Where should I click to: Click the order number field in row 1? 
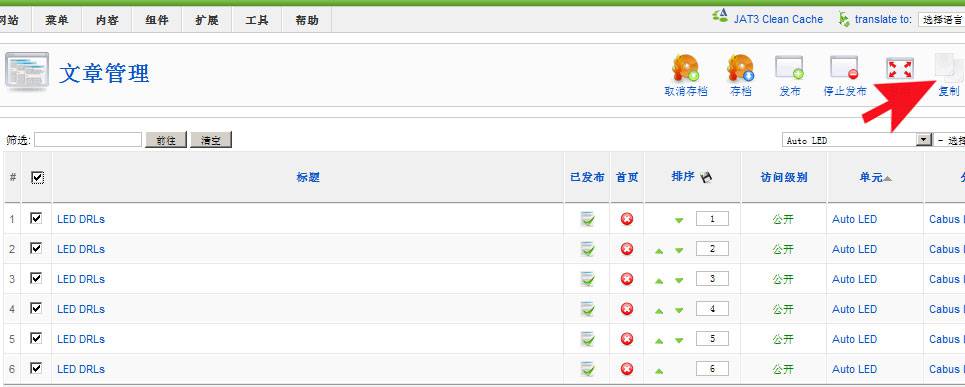[x=712, y=219]
